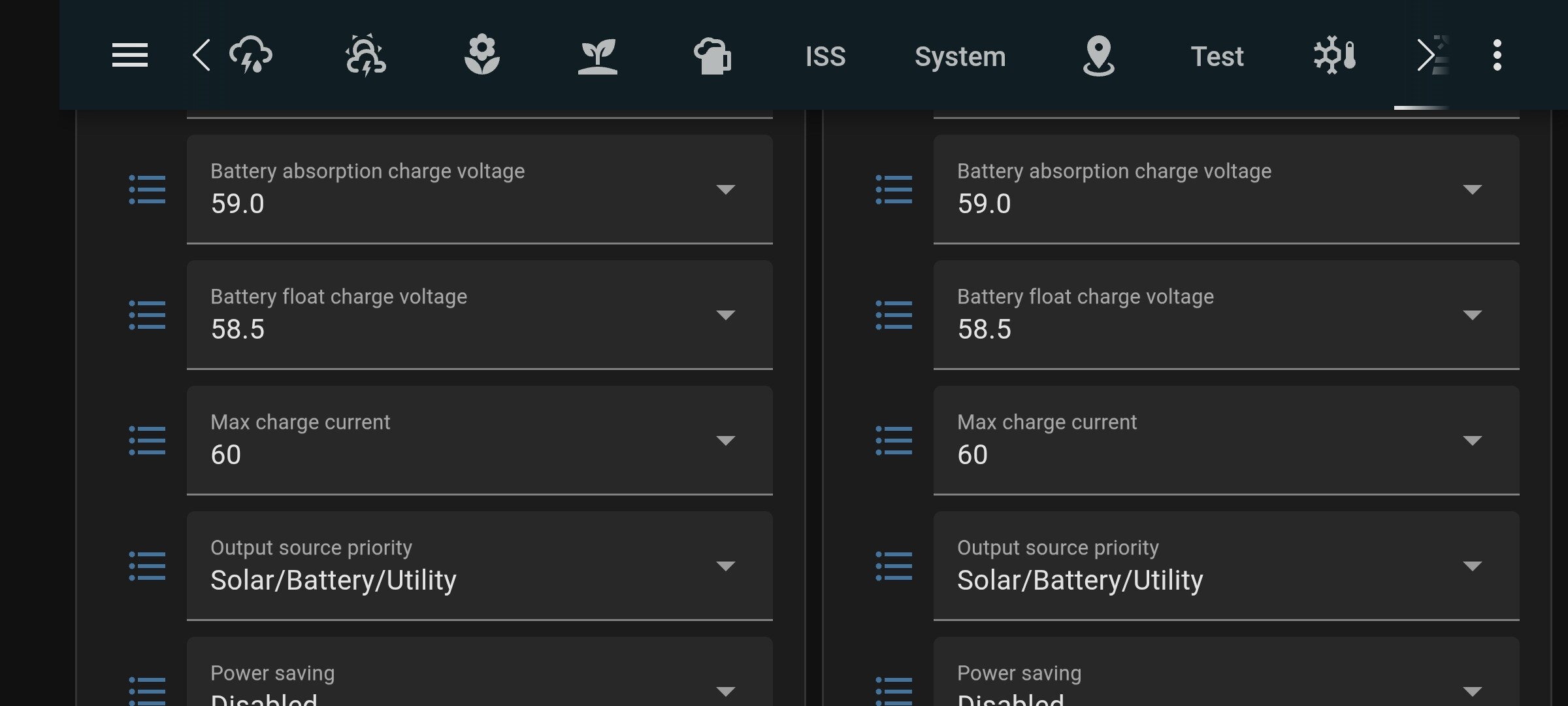
Task: Open the rain and lightning weather tab
Action: click(x=251, y=56)
